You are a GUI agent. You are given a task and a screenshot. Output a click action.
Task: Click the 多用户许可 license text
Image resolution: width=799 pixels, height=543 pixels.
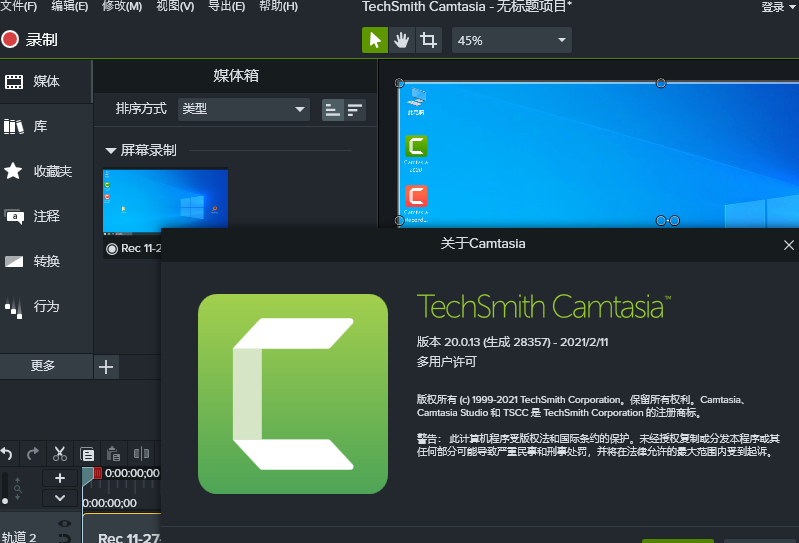click(x=446, y=362)
